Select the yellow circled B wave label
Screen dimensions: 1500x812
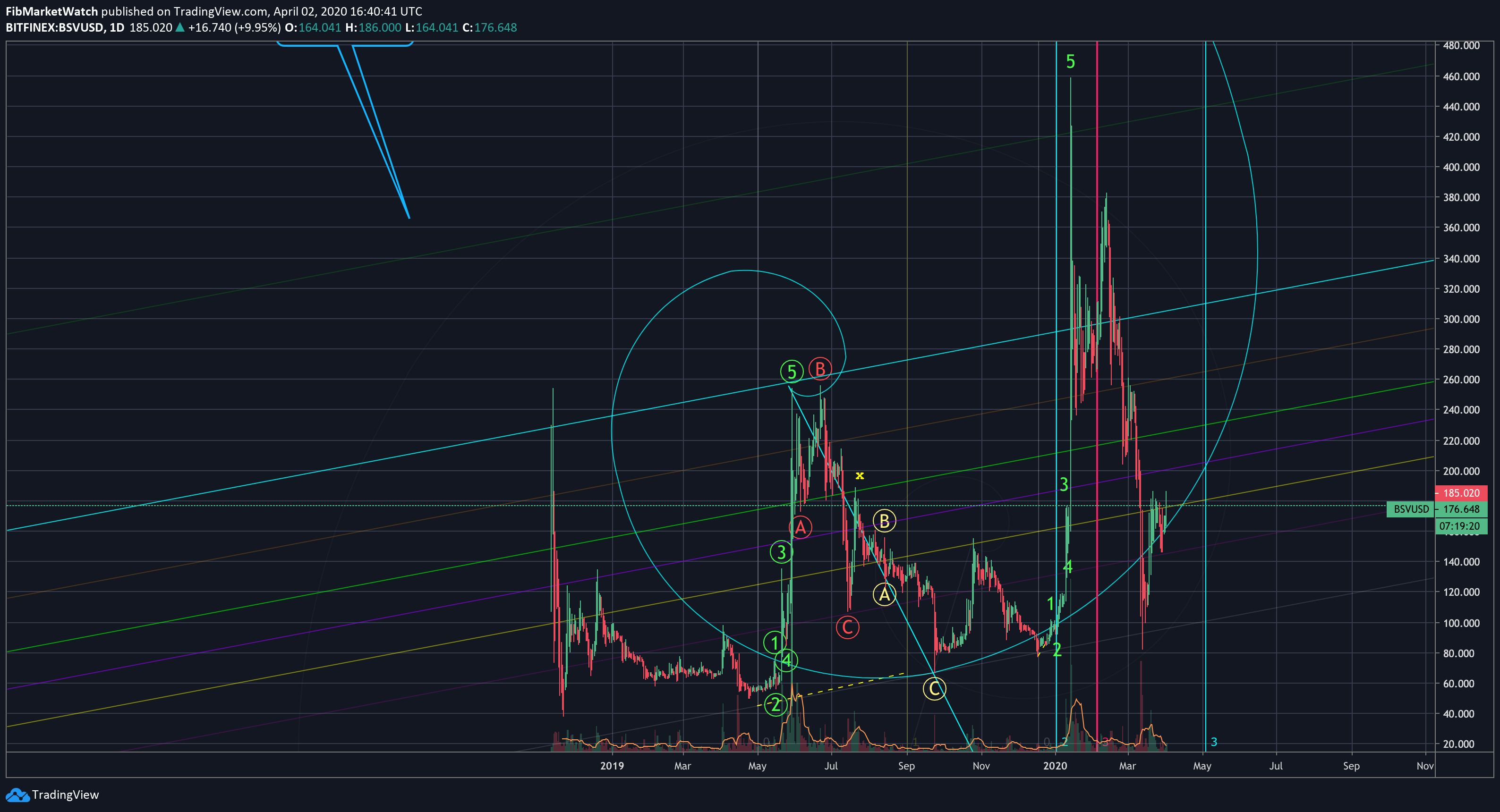[884, 521]
